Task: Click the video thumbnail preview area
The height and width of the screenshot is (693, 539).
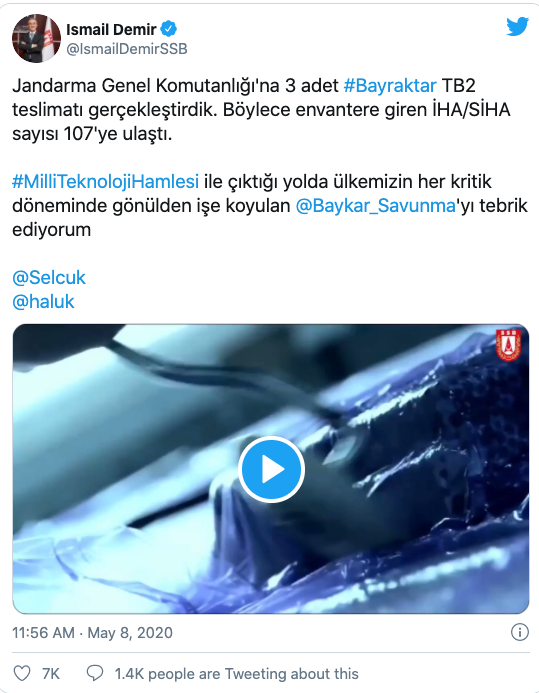Action: tap(270, 469)
